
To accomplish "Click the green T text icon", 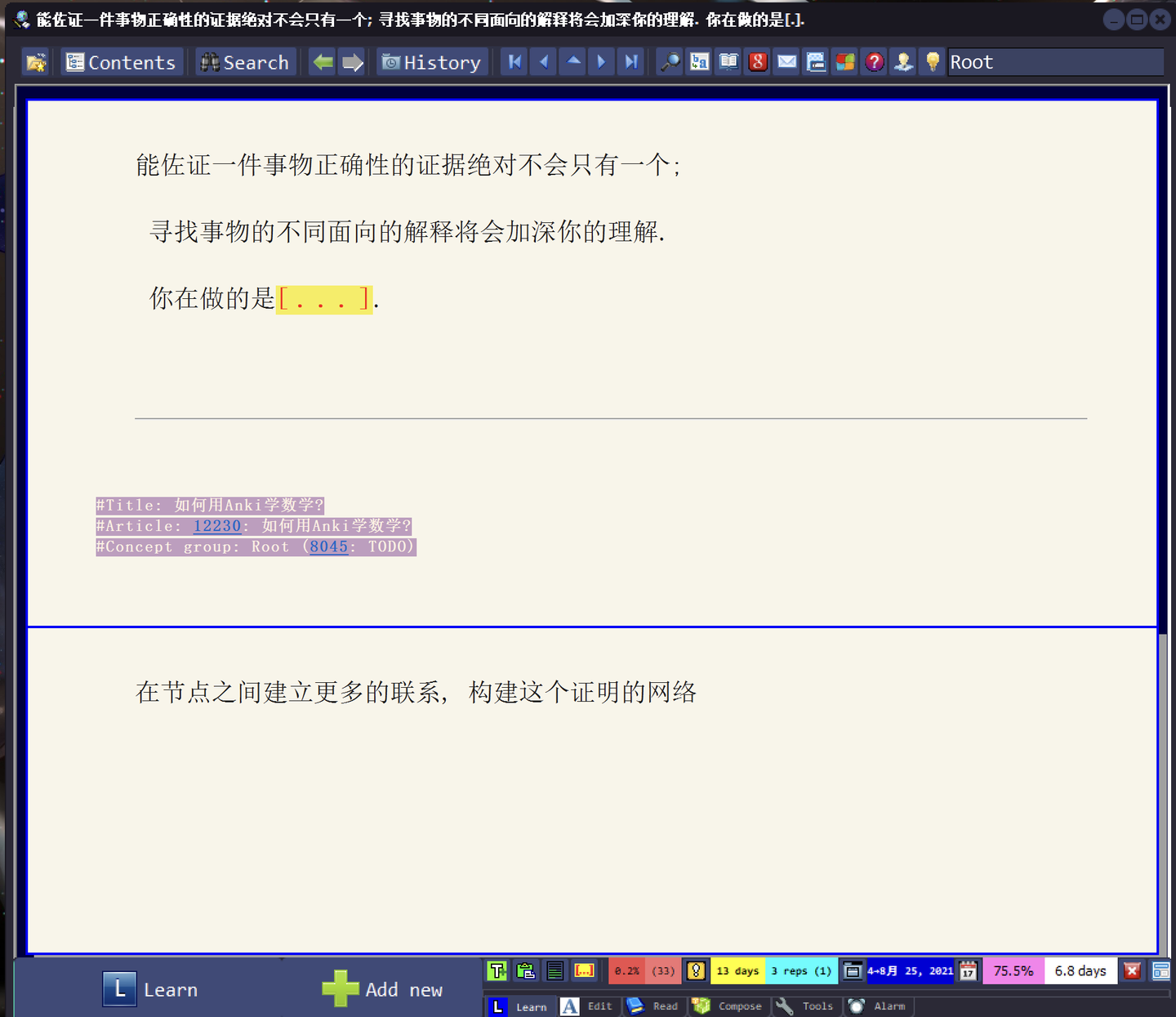I will point(497,970).
